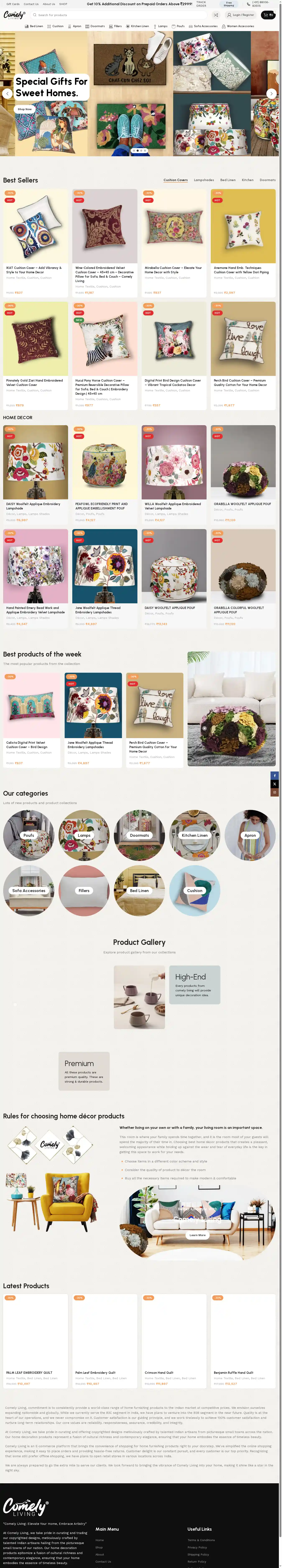Go to previous hero slide arrow
The image size is (282, 1568).
coord(7,93)
